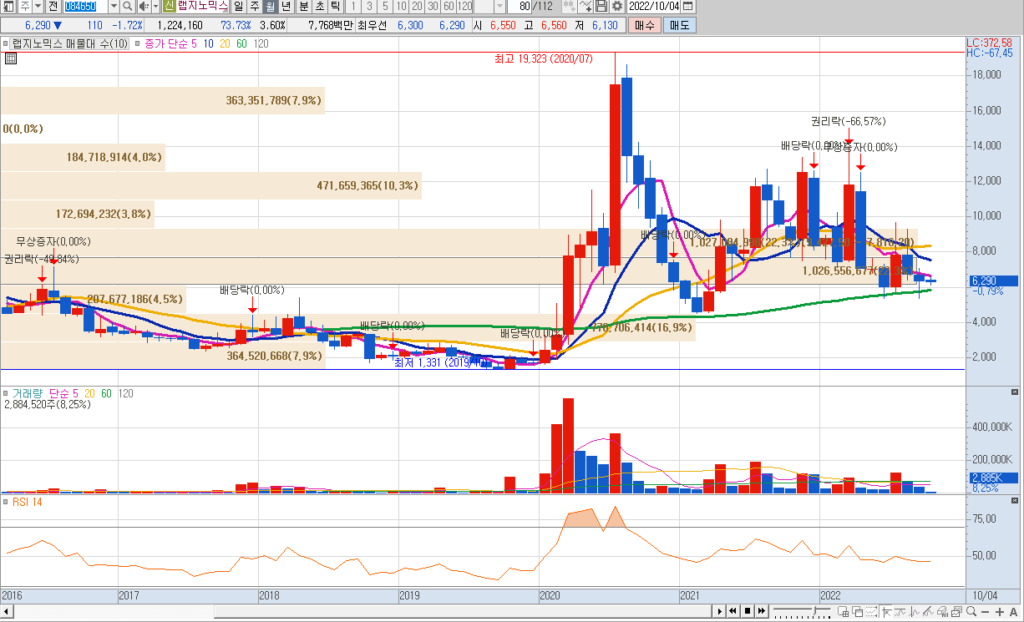Click the speaker sound icon
The width and height of the screenshot is (1024, 622).
point(142,6)
